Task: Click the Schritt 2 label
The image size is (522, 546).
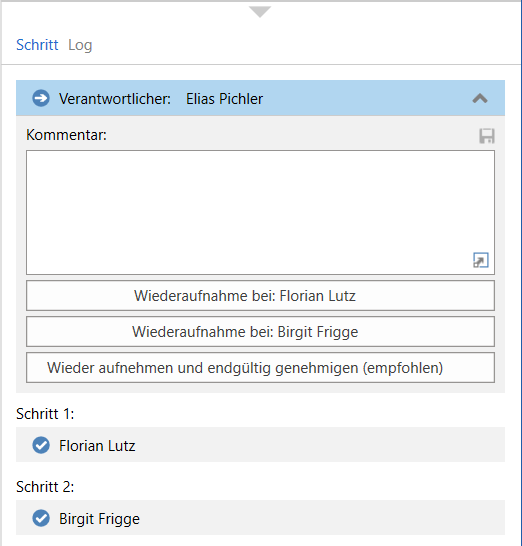Action: [x=45, y=487]
